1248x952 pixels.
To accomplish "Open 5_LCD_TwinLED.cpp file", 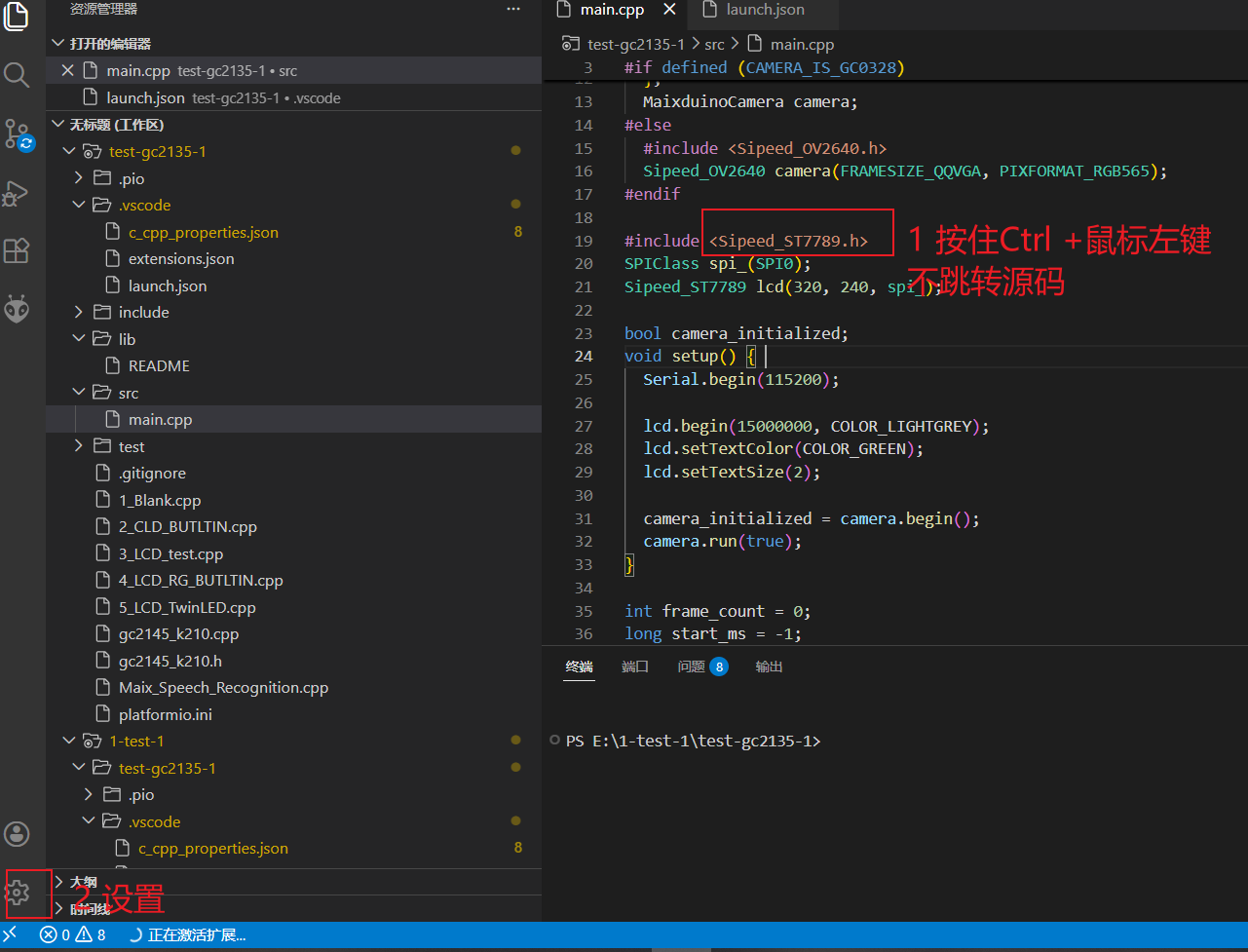I will 293,607.
